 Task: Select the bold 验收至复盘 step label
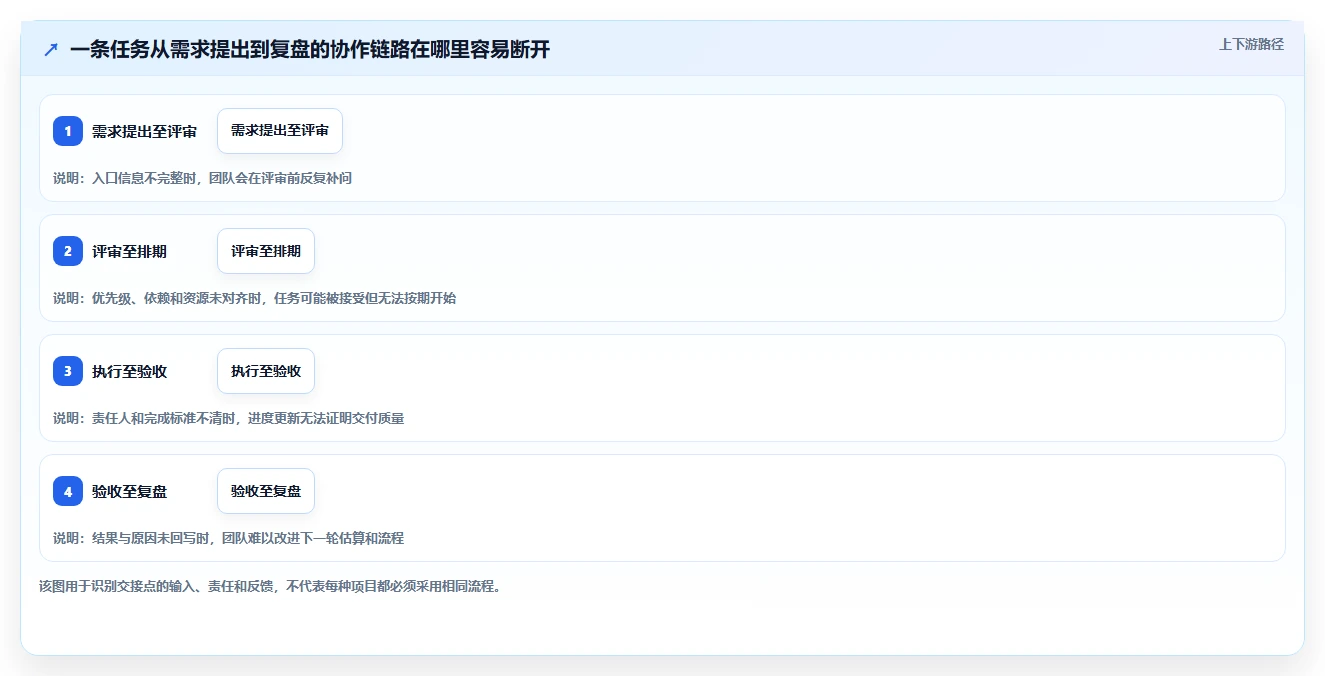point(129,491)
